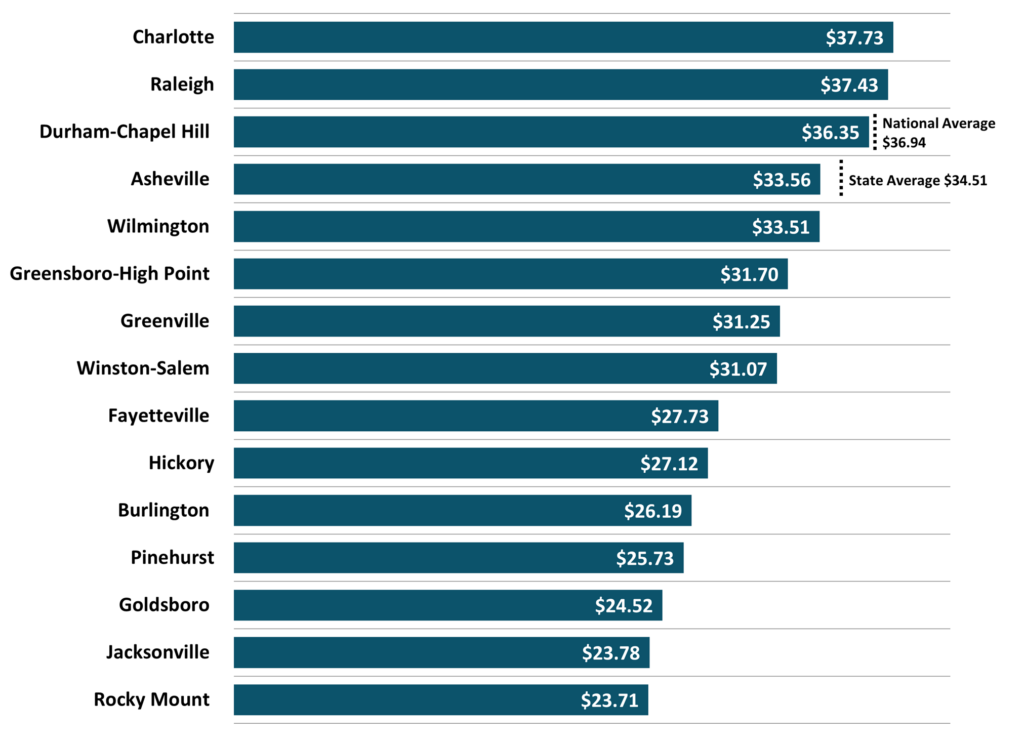This screenshot has height=743, width=1024.
Task: Click the Wilmington $33.51 bar
Action: [x=526, y=226]
